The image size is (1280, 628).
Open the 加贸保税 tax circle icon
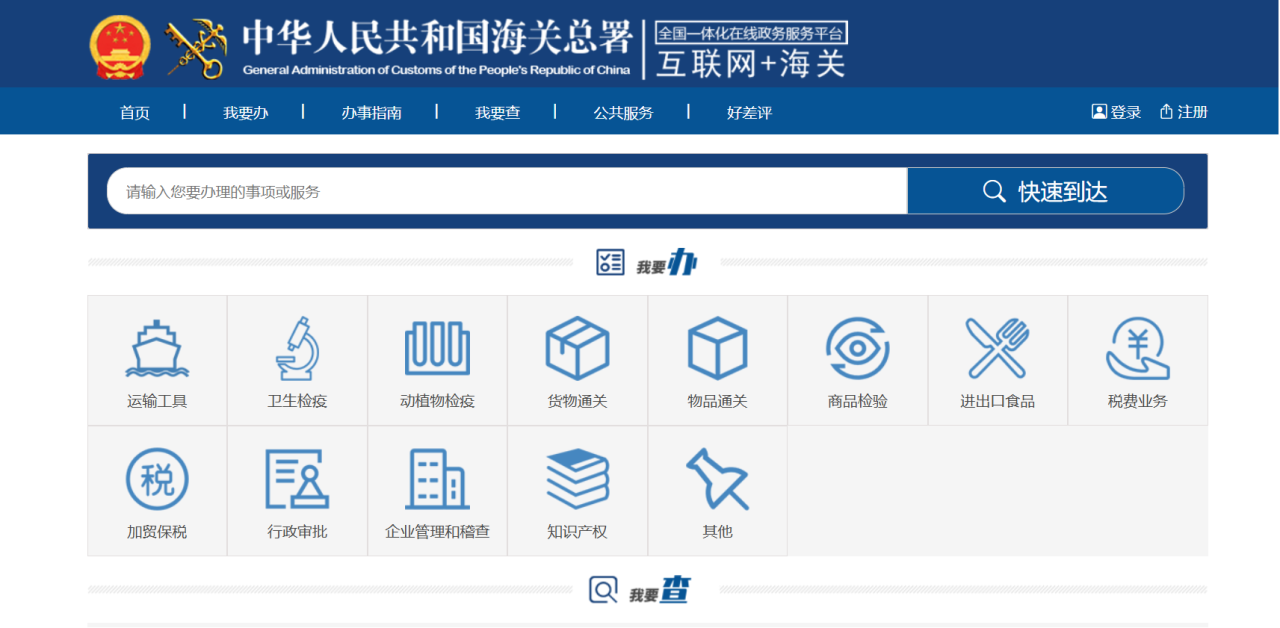coord(157,479)
